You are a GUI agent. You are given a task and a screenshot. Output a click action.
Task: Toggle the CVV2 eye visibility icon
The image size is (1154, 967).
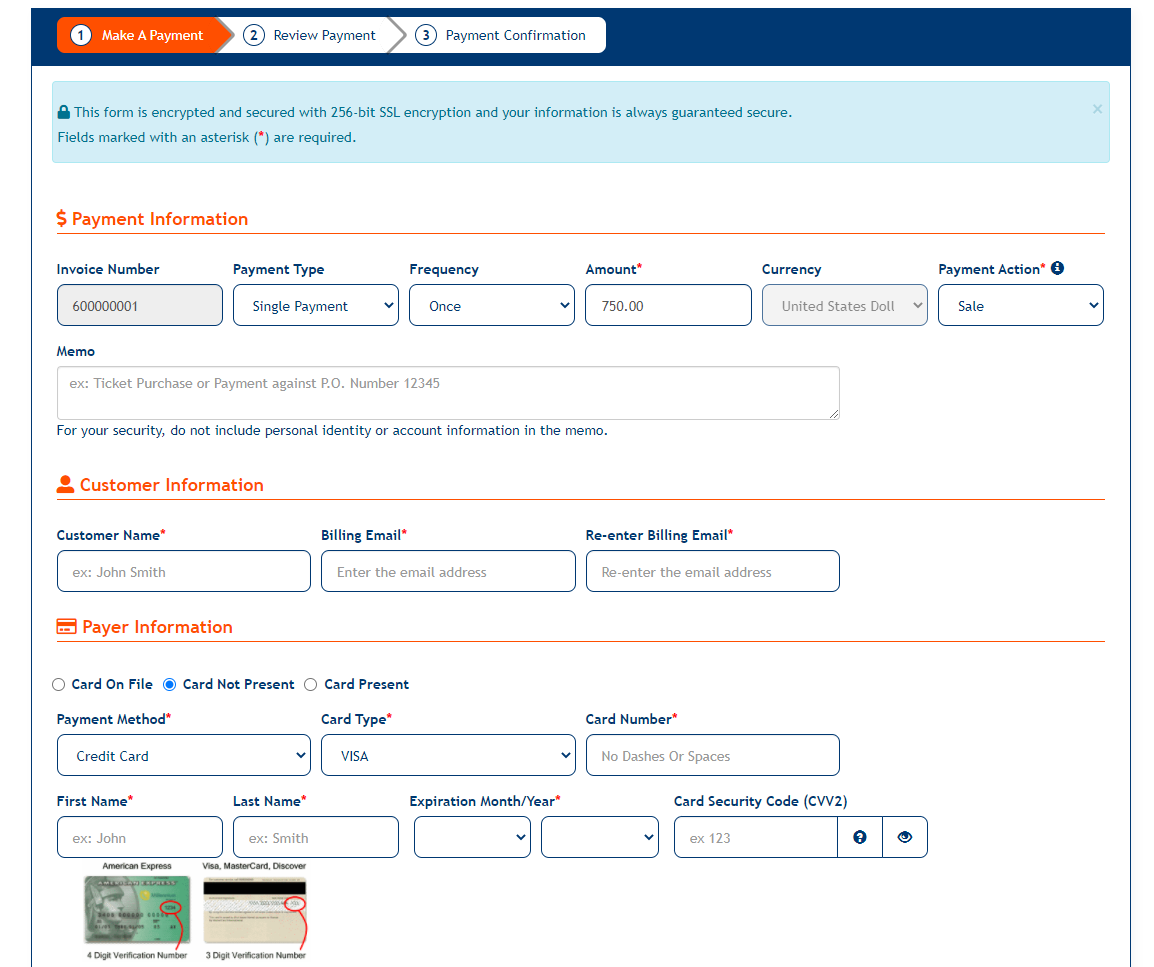[905, 838]
